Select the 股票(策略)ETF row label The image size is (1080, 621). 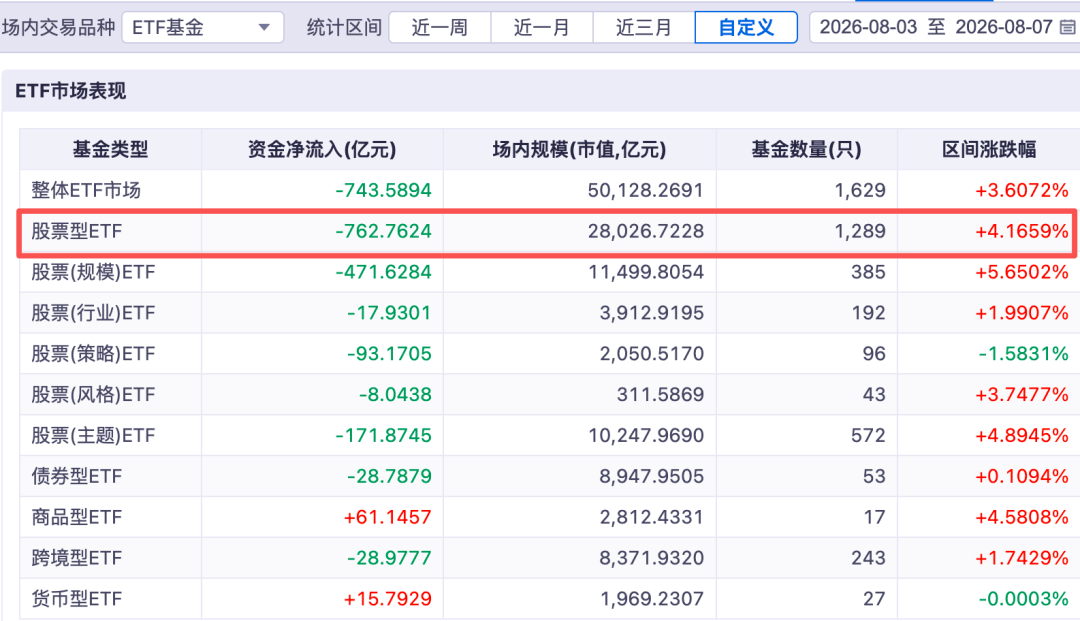pos(93,354)
